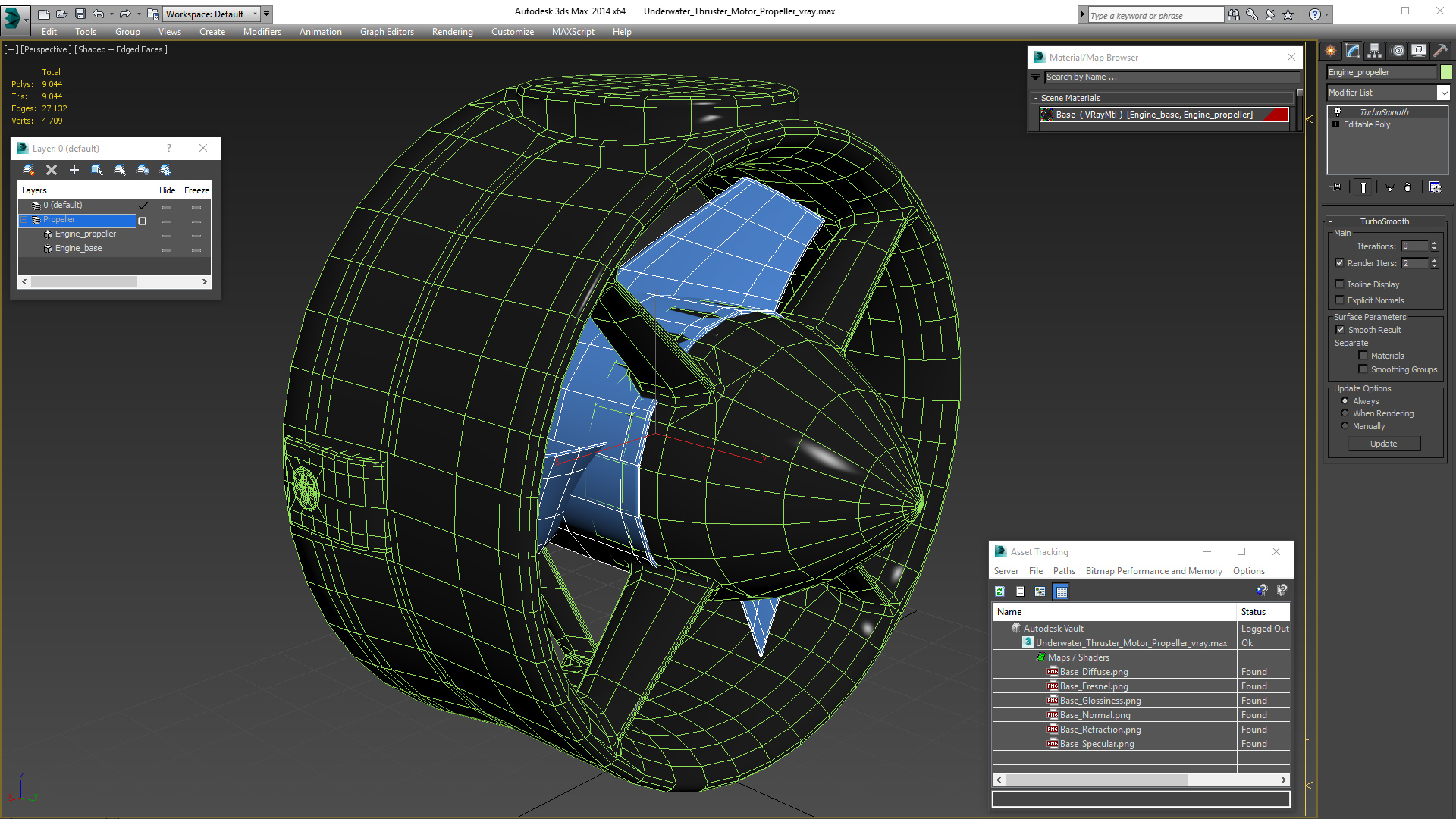This screenshot has height=819, width=1456.
Task: Click the Engine_propeller object color swatch
Action: click(x=1446, y=72)
